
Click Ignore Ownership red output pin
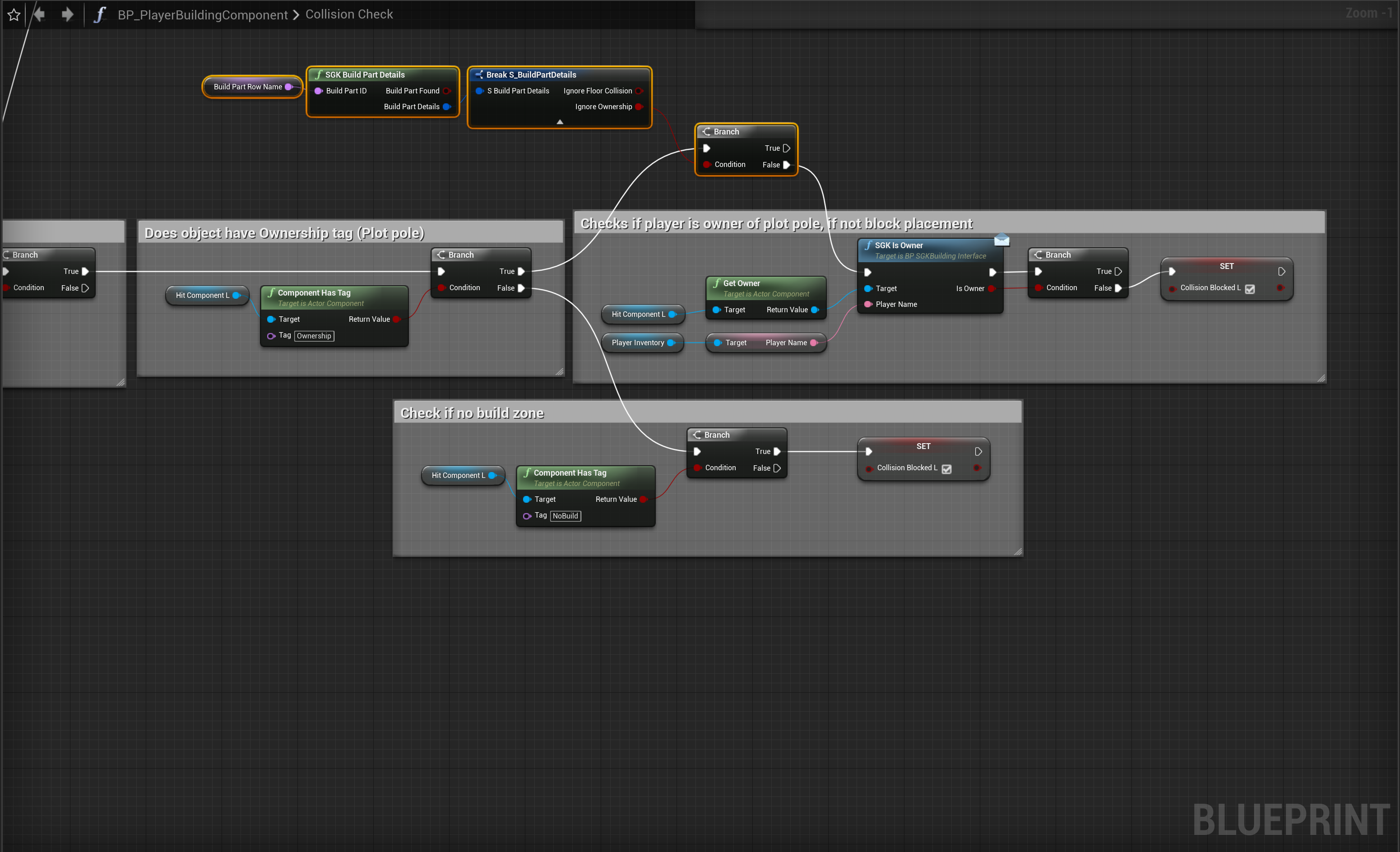tap(639, 107)
